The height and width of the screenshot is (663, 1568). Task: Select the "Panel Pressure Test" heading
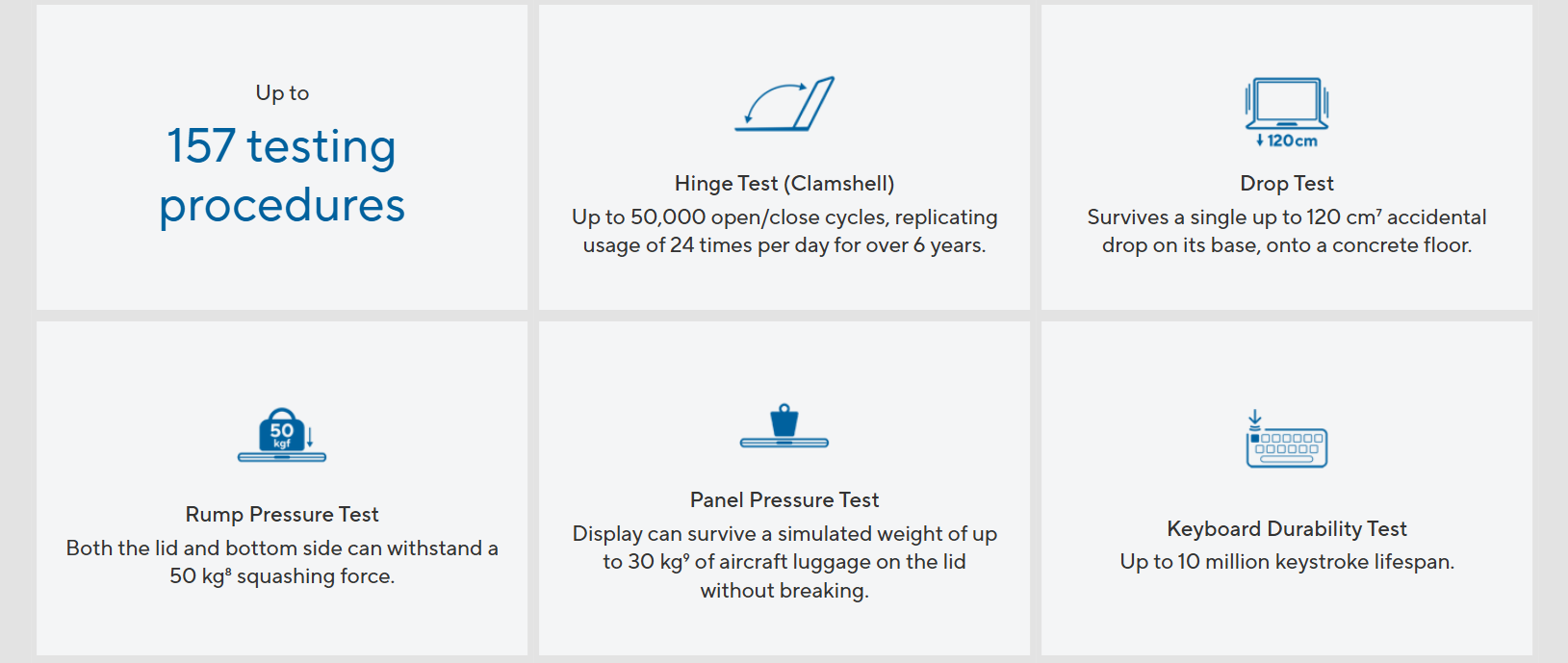(x=784, y=500)
